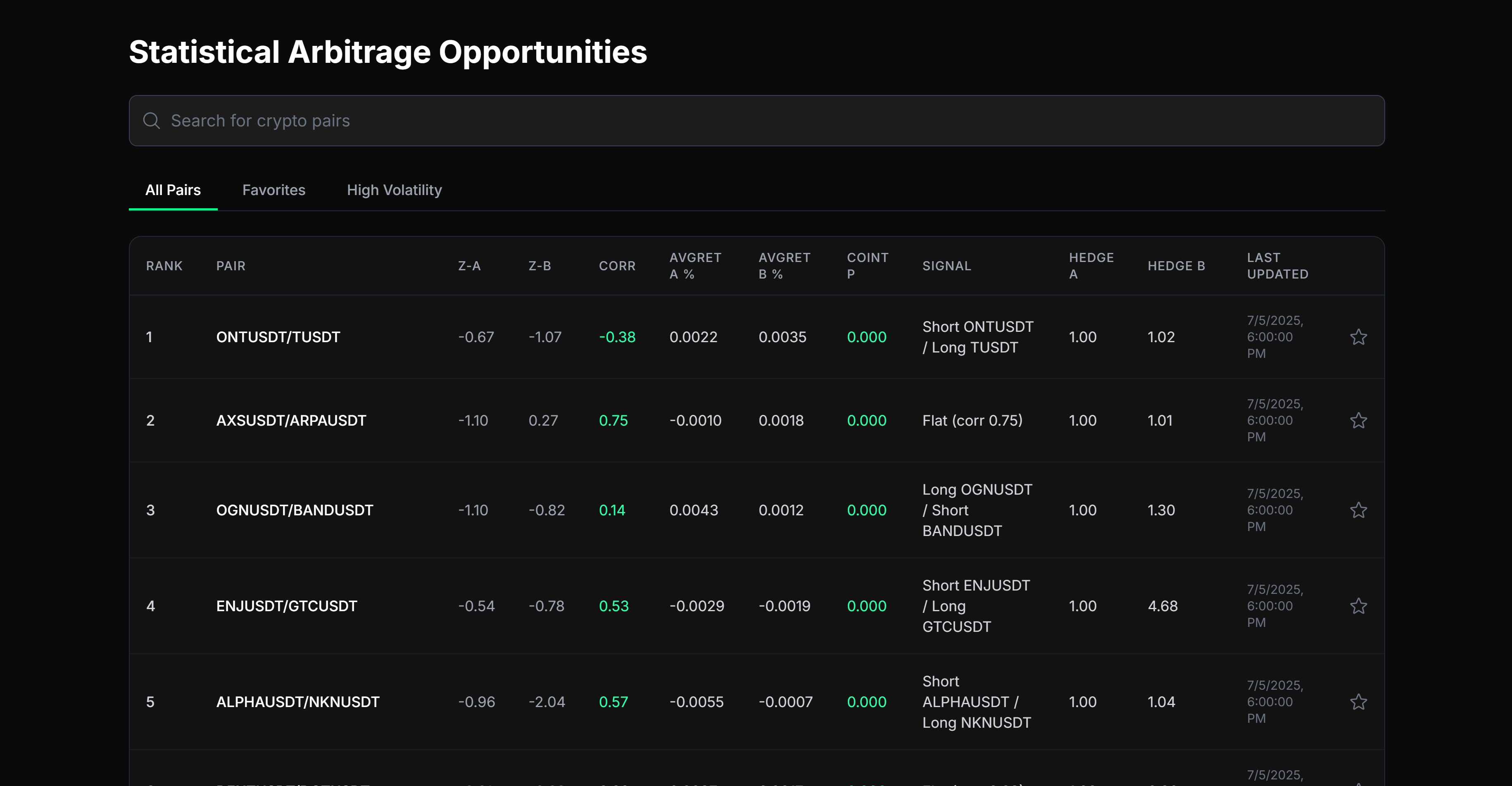The width and height of the screenshot is (1512, 786).
Task: Star the ONTUSDT/TUSDT row as favorite
Action: coord(1359,337)
